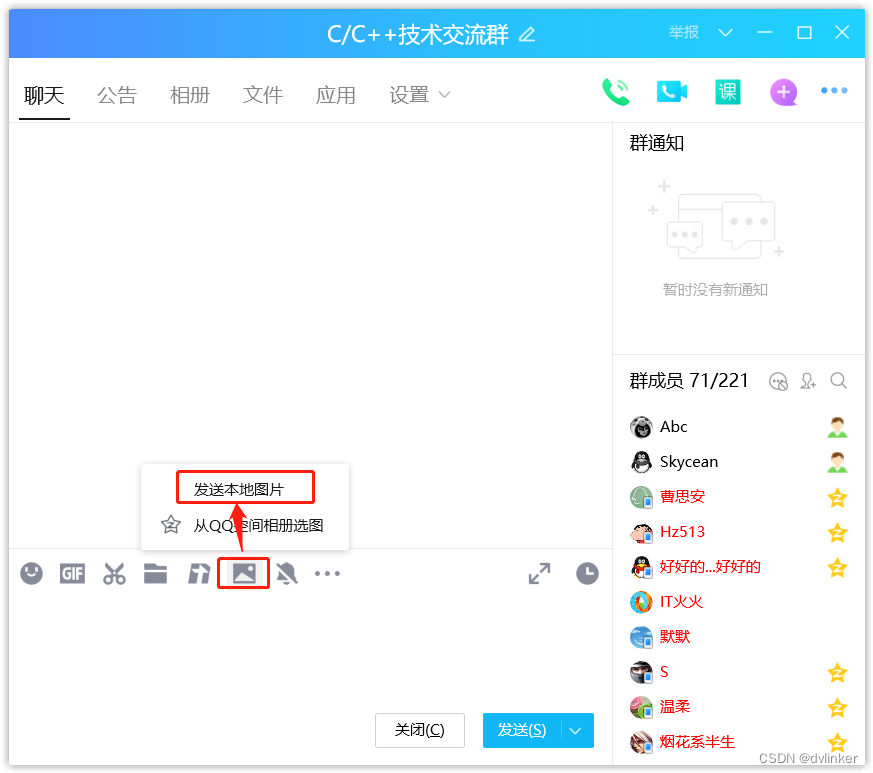Click the GIF sticker icon
Image resolution: width=873 pixels, height=773 pixels.
72,574
